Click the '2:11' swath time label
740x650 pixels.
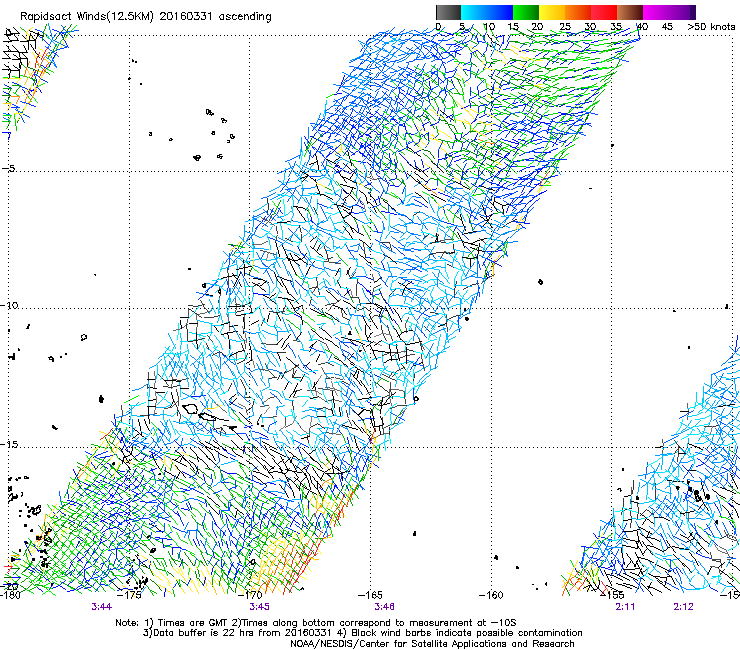click(x=625, y=607)
